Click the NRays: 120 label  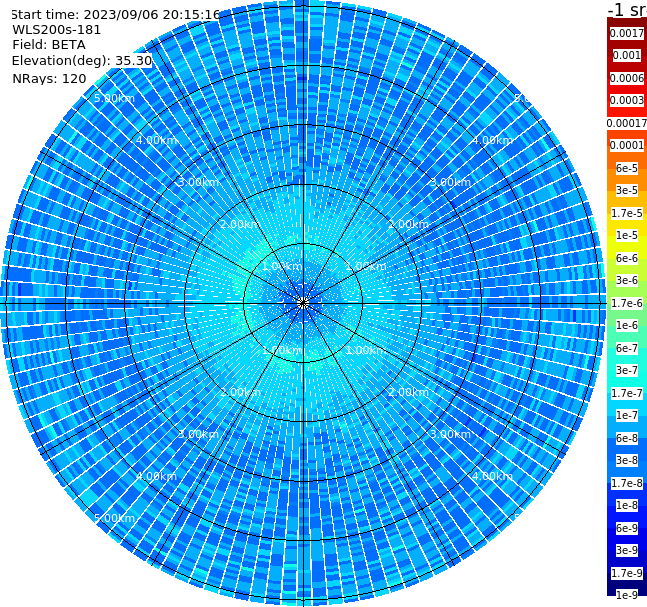tap(49, 78)
